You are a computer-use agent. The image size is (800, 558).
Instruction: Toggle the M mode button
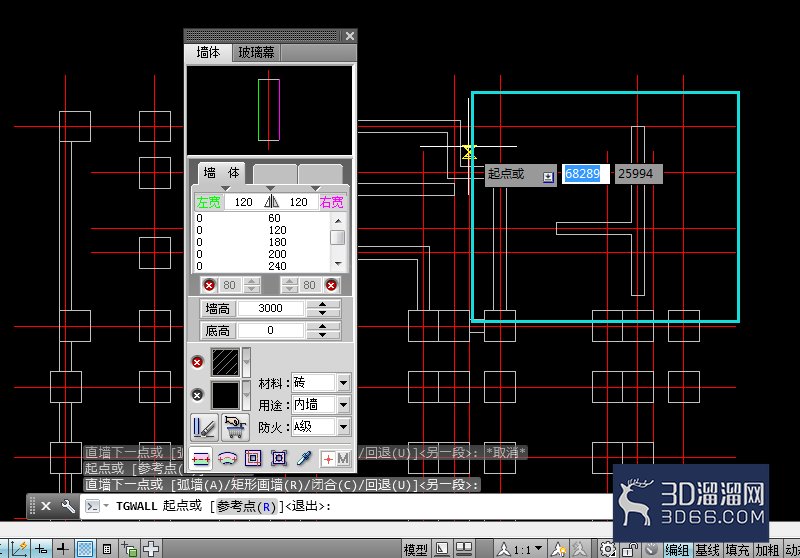click(343, 459)
